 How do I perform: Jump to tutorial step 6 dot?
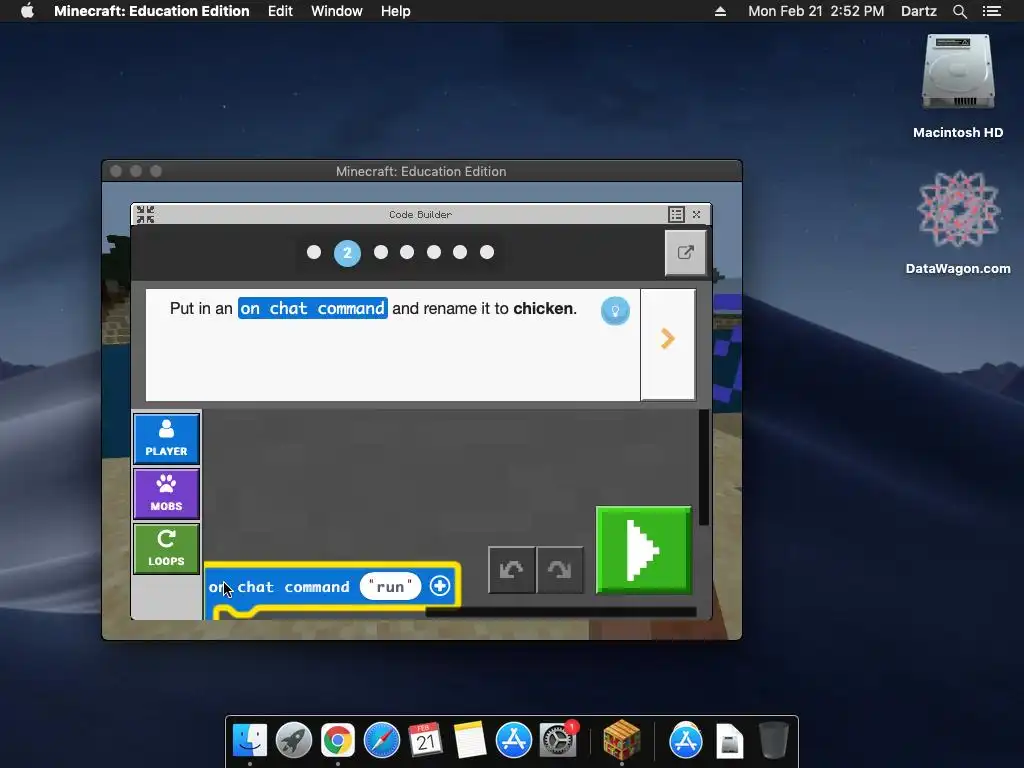coord(460,252)
